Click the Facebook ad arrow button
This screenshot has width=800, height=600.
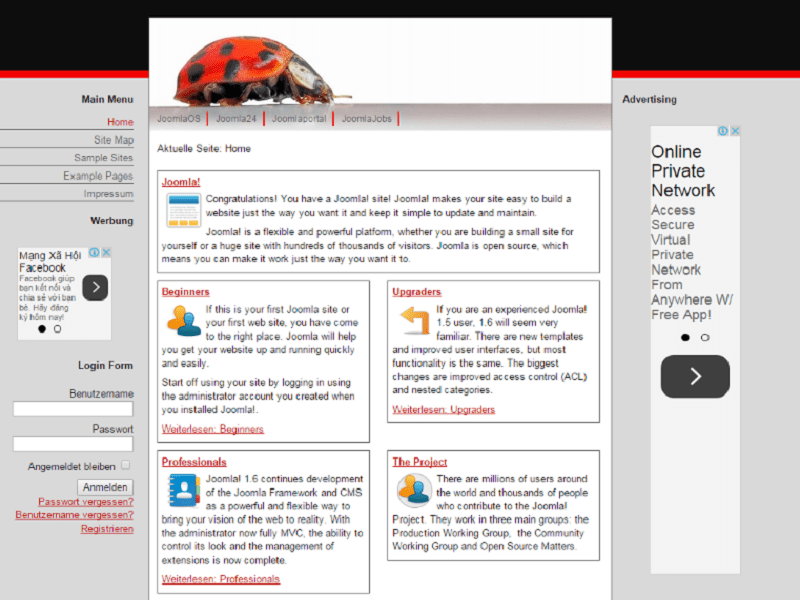pos(95,288)
